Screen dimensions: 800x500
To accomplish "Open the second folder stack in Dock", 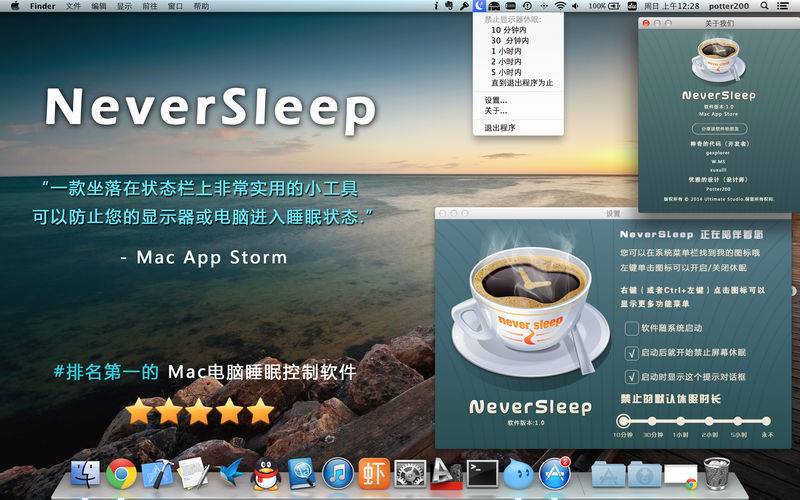I will 644,474.
